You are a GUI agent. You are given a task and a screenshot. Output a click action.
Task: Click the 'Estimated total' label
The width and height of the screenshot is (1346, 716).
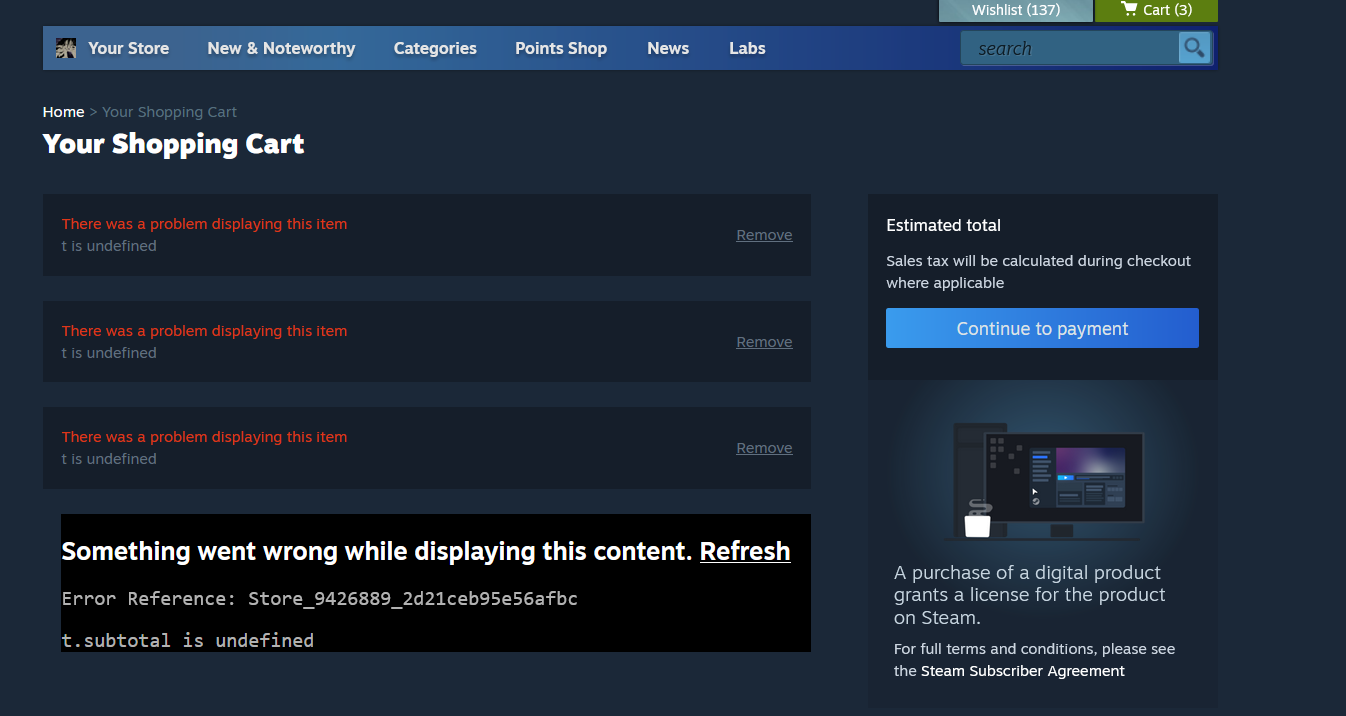(943, 226)
